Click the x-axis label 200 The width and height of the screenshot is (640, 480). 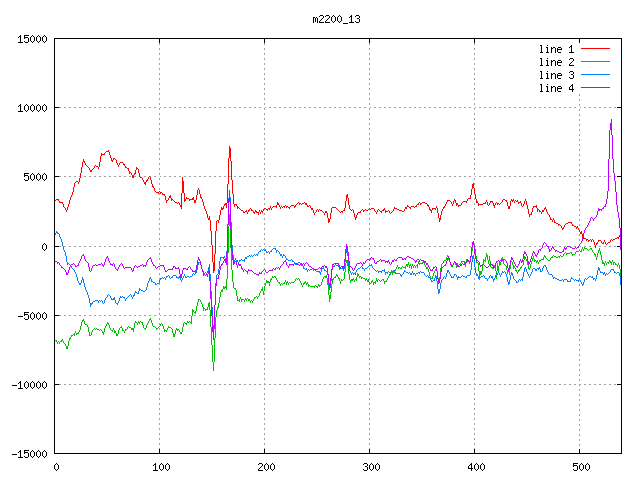coord(266,467)
